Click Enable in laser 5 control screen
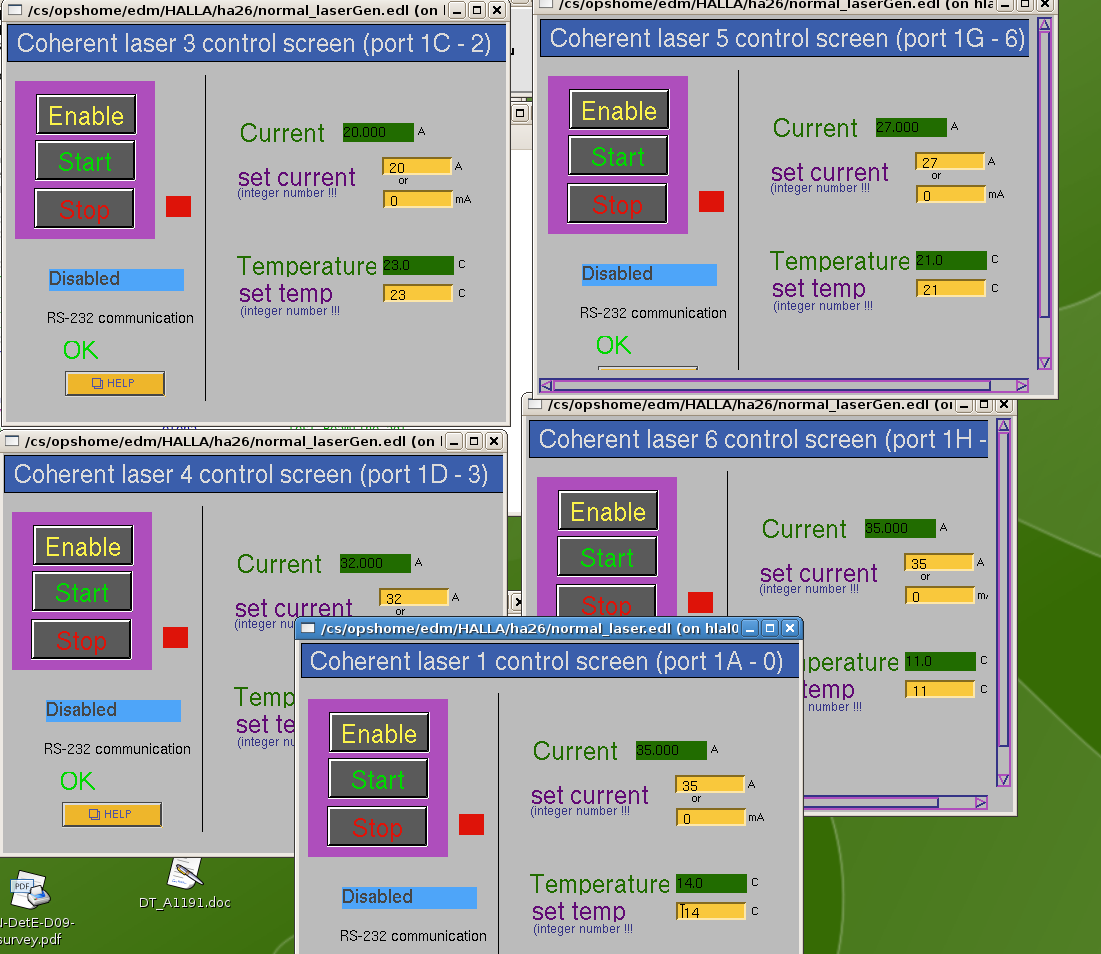 (619, 110)
